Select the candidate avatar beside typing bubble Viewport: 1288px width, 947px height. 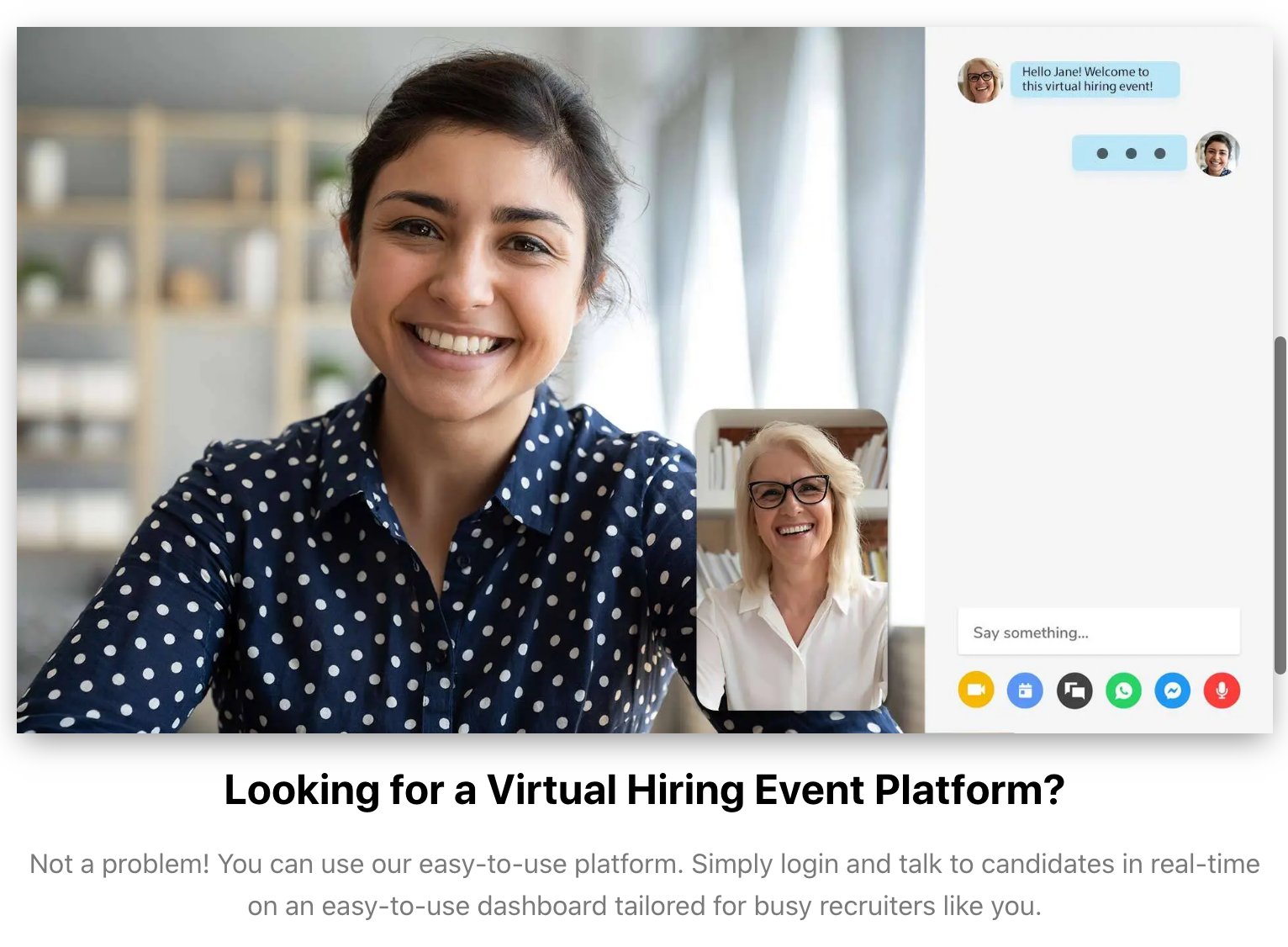pos(1217,153)
